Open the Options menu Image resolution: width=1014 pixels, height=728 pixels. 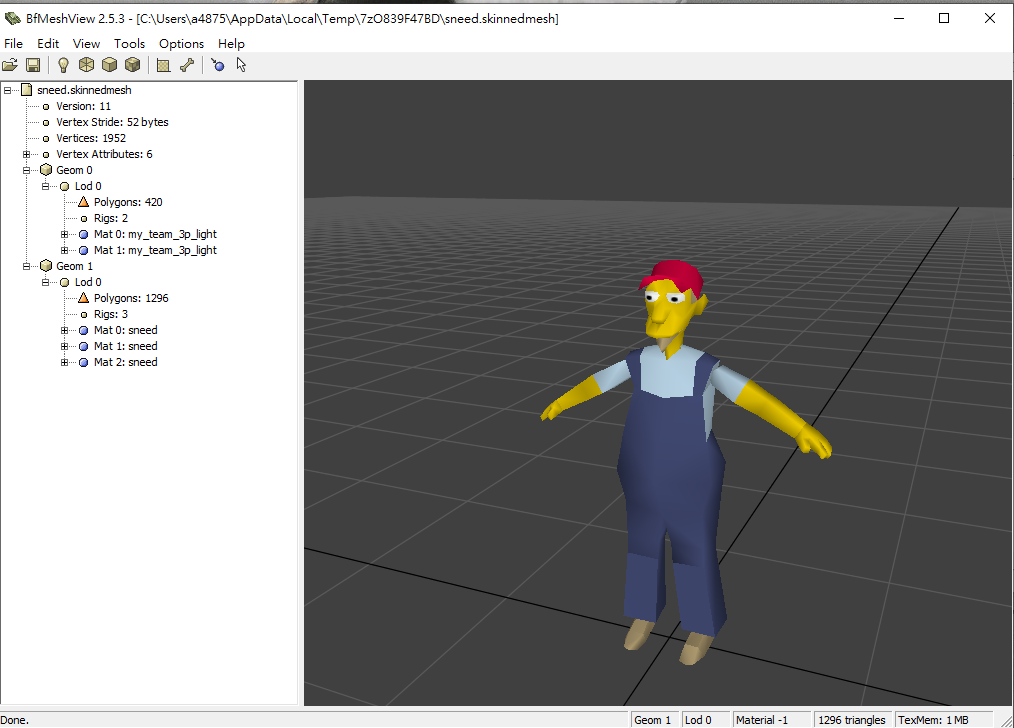181,43
